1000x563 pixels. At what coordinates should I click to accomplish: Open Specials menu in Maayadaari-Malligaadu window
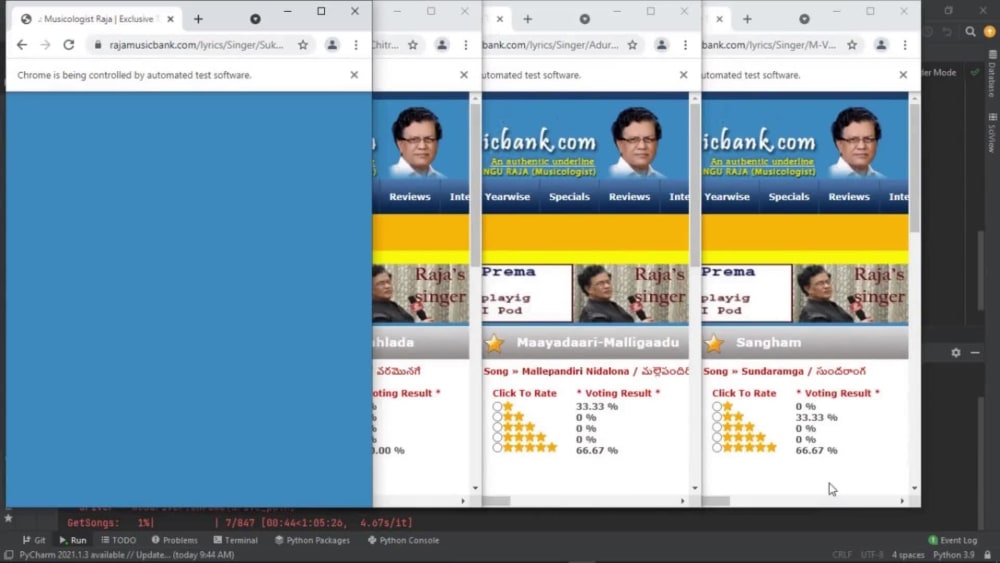click(569, 196)
